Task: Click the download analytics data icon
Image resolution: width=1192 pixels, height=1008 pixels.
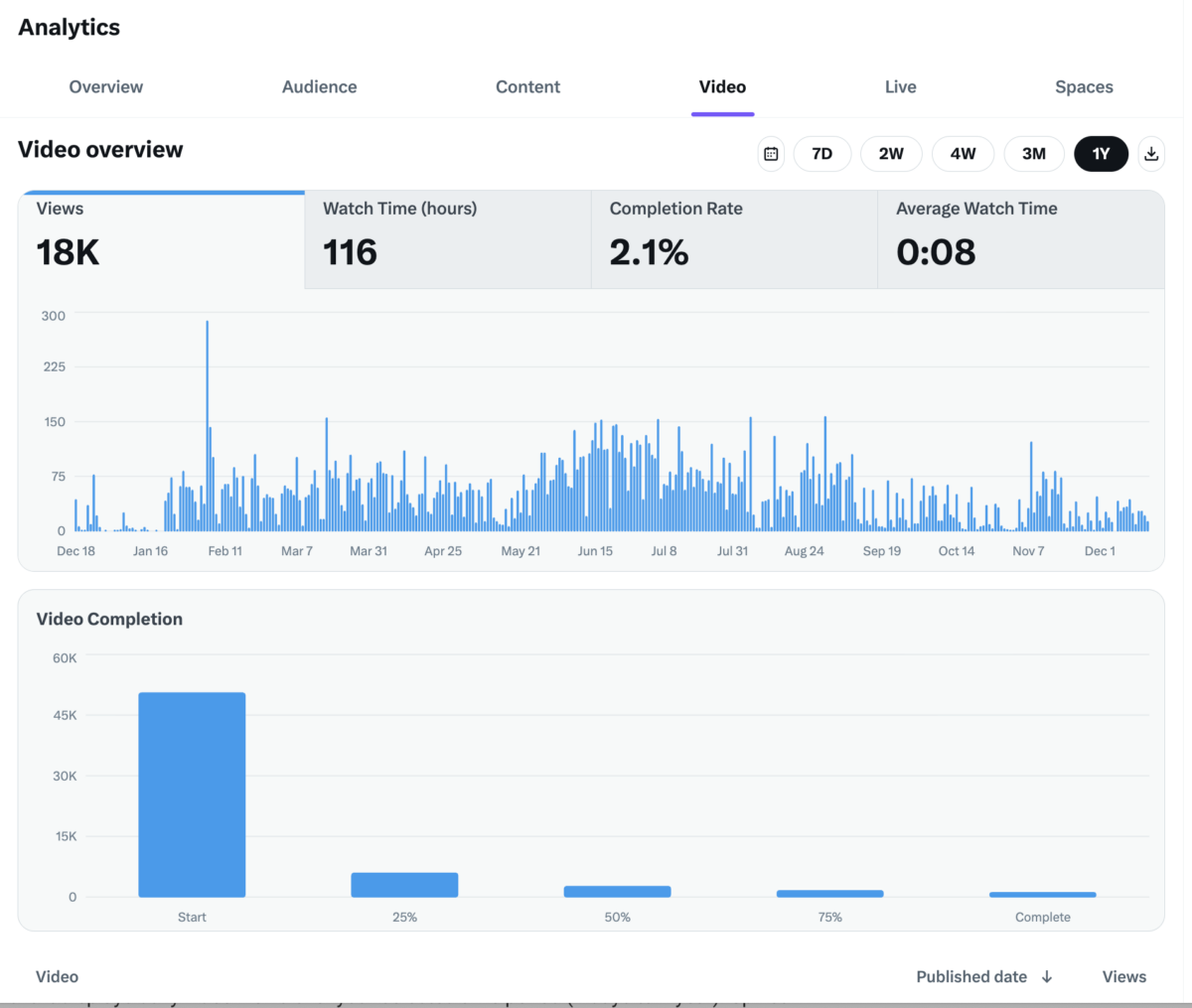Action: pos(1151,154)
